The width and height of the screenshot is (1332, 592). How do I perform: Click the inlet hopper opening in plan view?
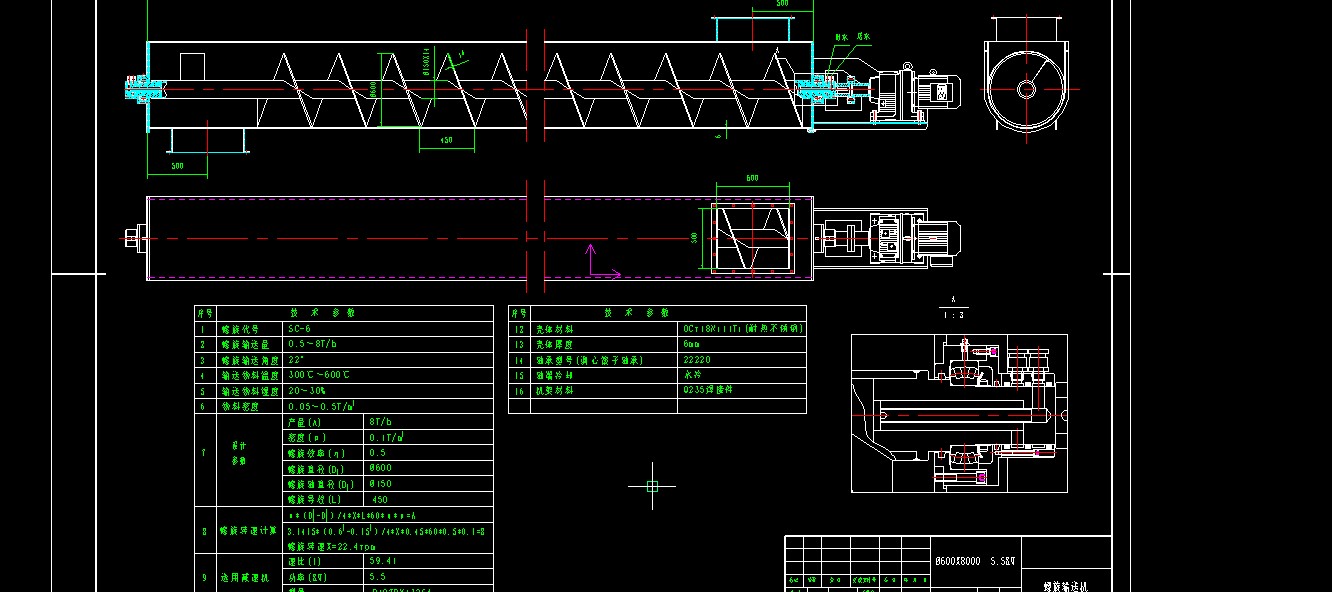pos(752,237)
